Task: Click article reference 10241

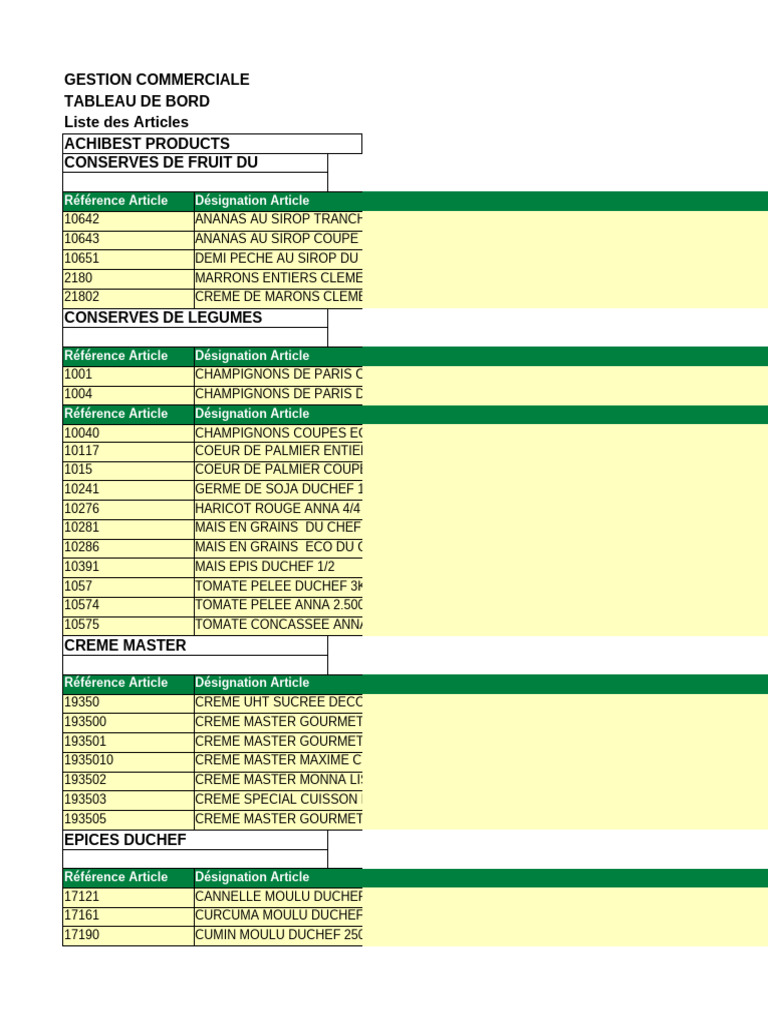Action: point(128,490)
